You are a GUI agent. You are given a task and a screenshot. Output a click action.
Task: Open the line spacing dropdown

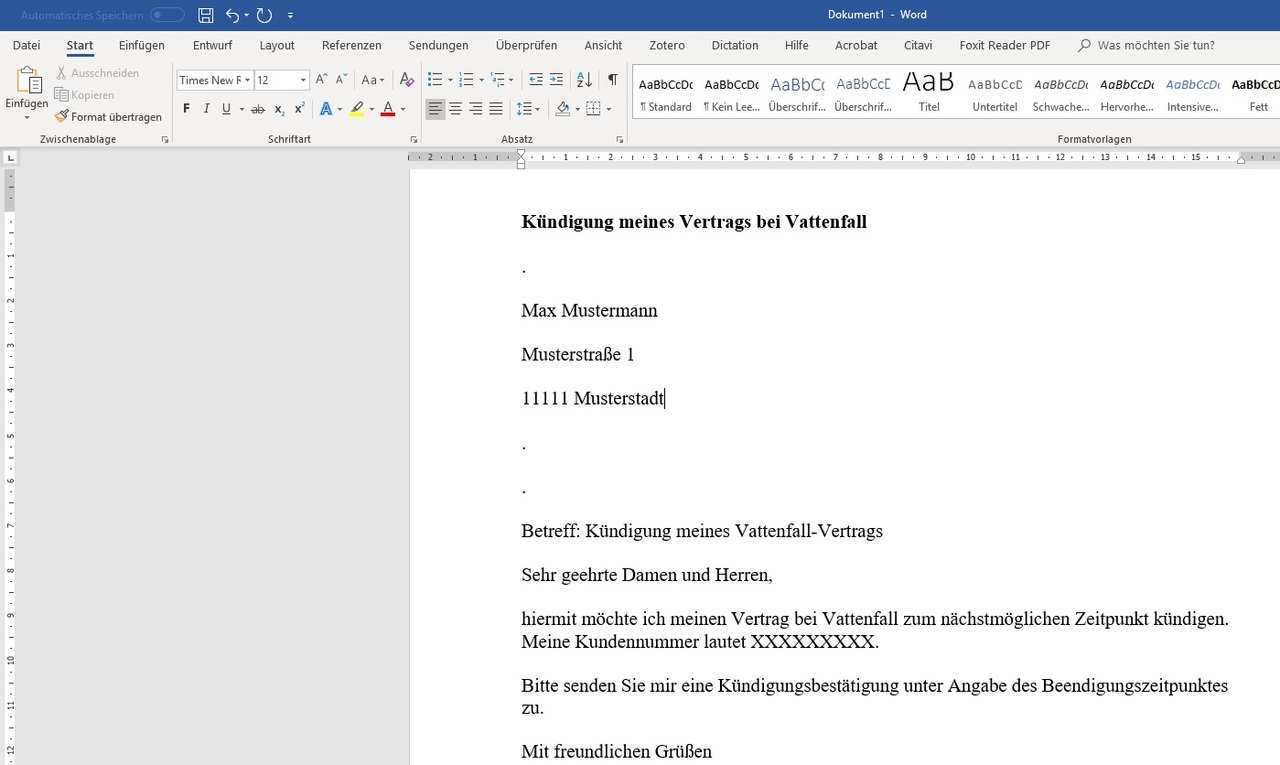527,109
